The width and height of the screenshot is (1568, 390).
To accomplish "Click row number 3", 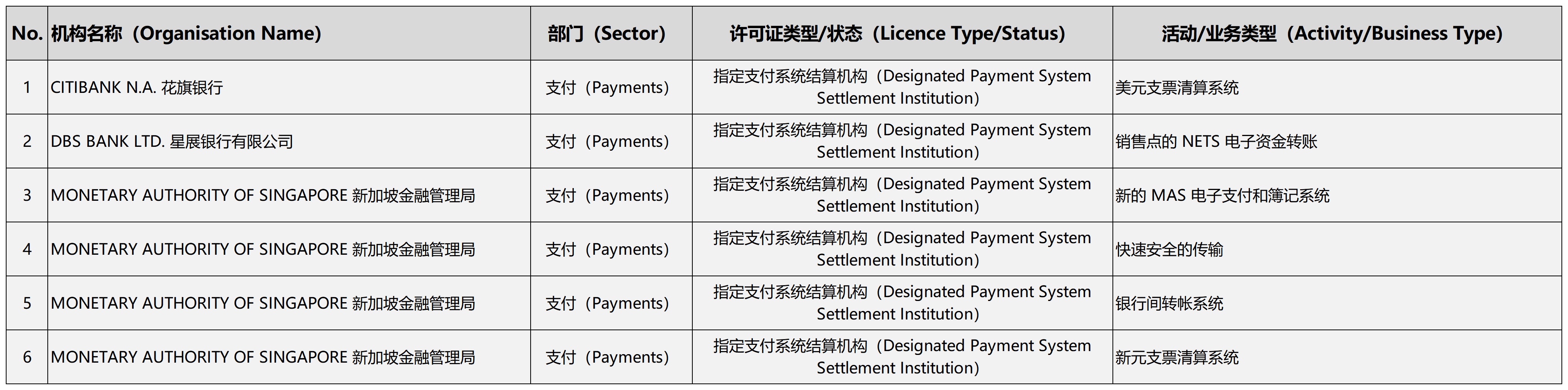I will pyautogui.click(x=27, y=195).
